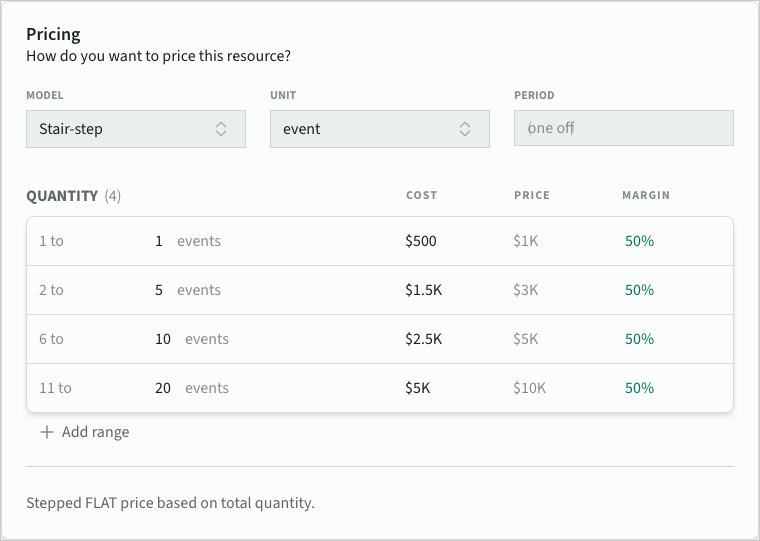Viewport: 760px width, 541px height.
Task: Edit the upper quantity 1 in first row
Action: tap(159, 241)
